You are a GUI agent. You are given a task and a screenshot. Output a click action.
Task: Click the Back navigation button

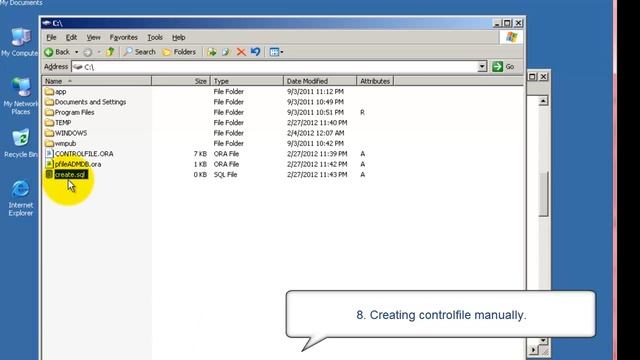[57, 52]
